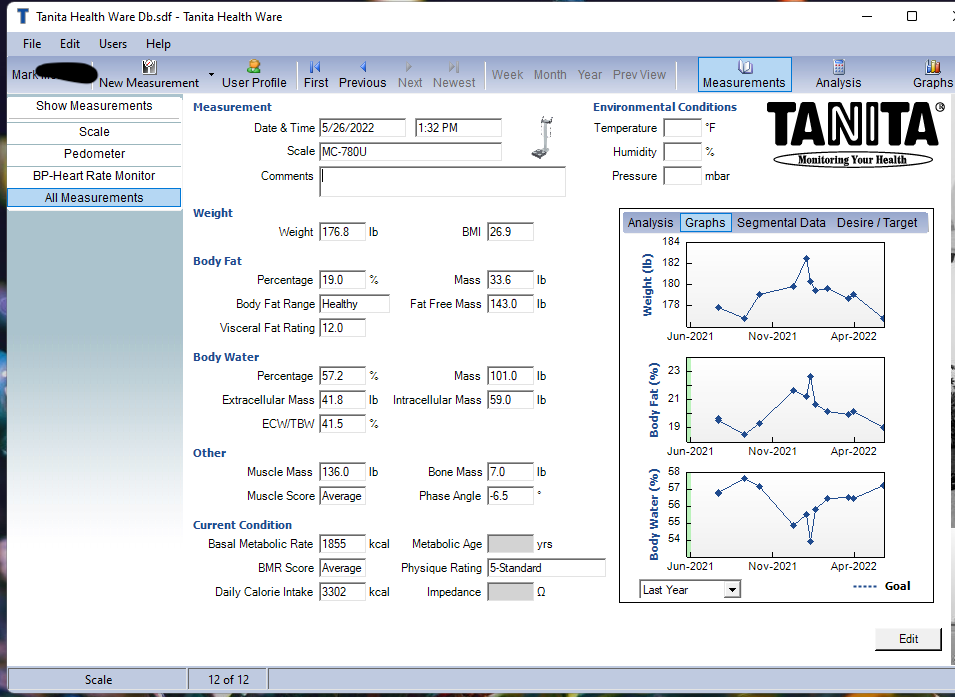Click the Weight field 176.8

[x=342, y=232]
